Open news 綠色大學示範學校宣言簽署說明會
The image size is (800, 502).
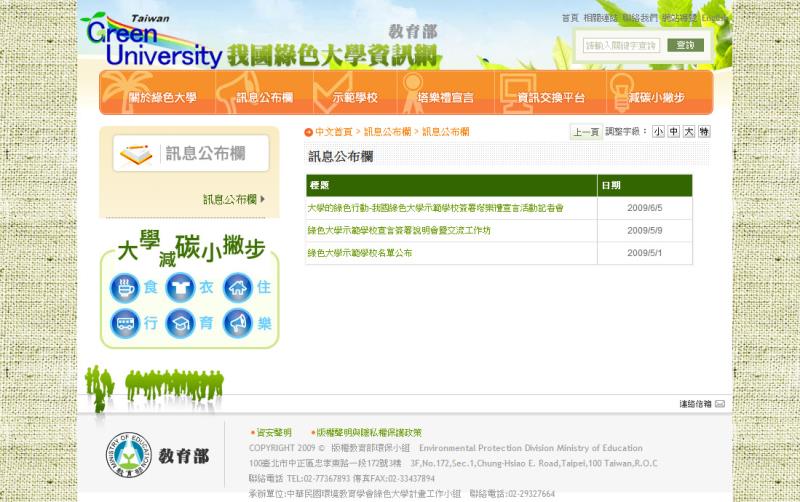(399, 230)
